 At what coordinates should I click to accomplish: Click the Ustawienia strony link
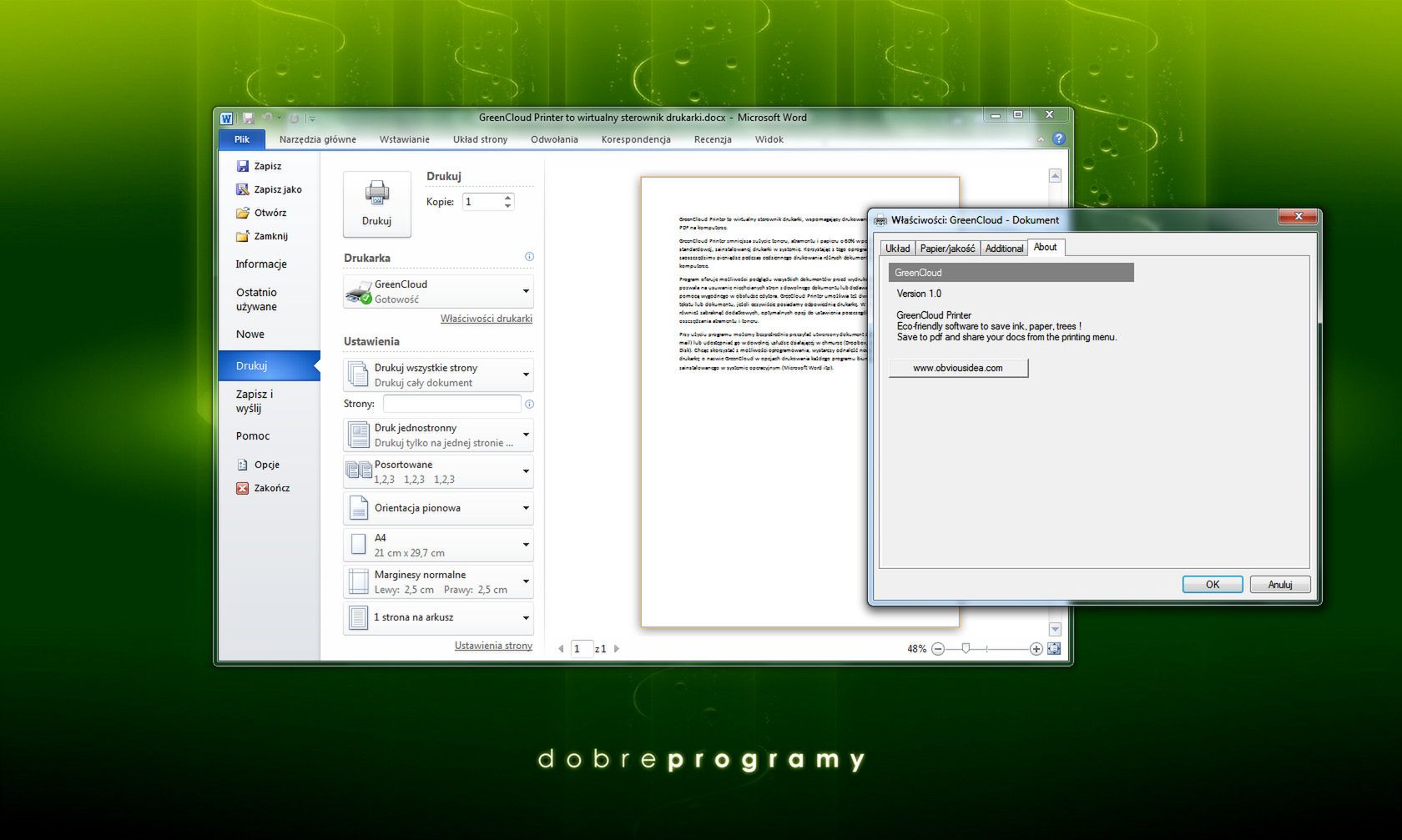[x=493, y=646]
